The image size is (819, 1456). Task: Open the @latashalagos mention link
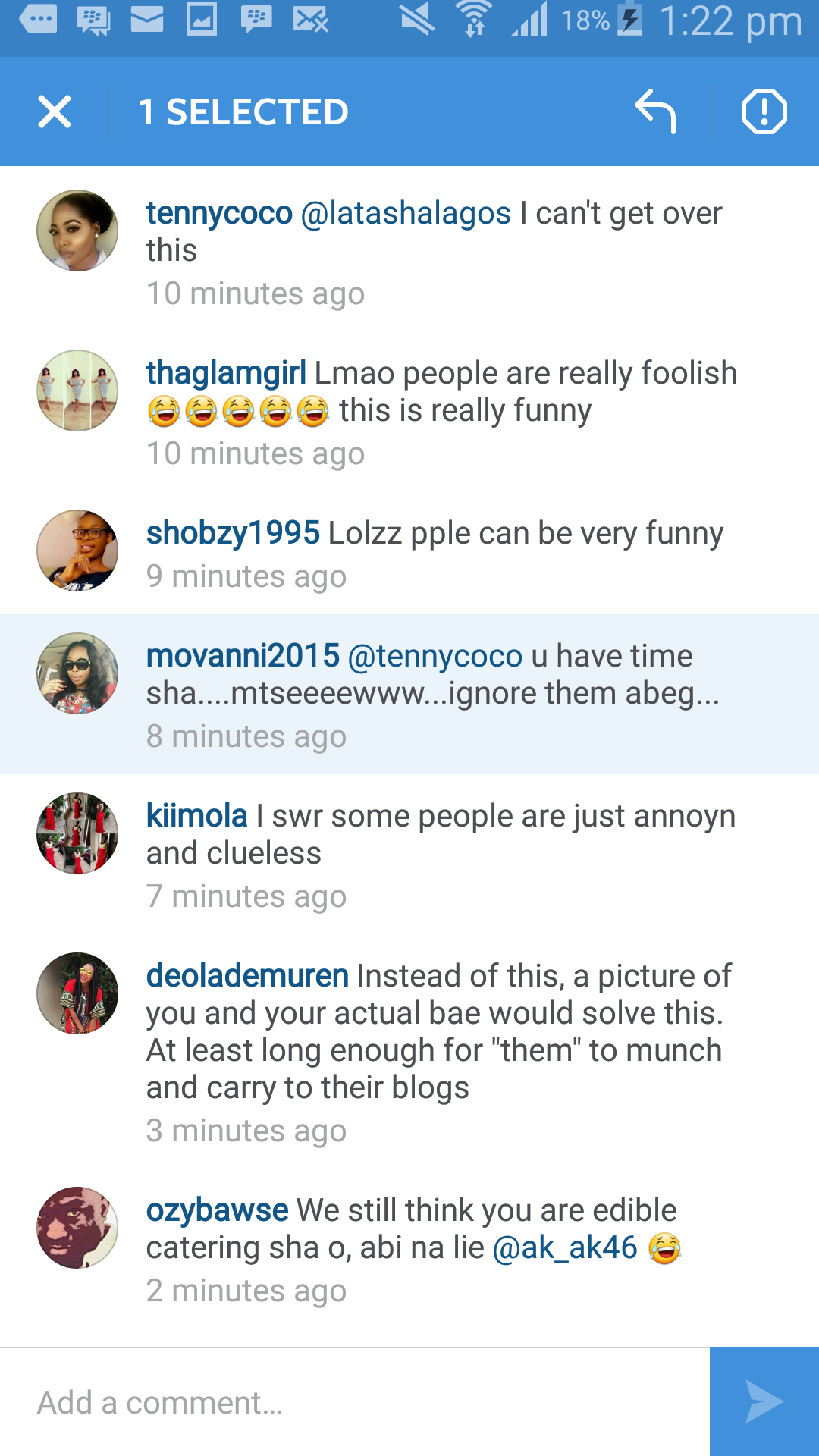tap(406, 214)
